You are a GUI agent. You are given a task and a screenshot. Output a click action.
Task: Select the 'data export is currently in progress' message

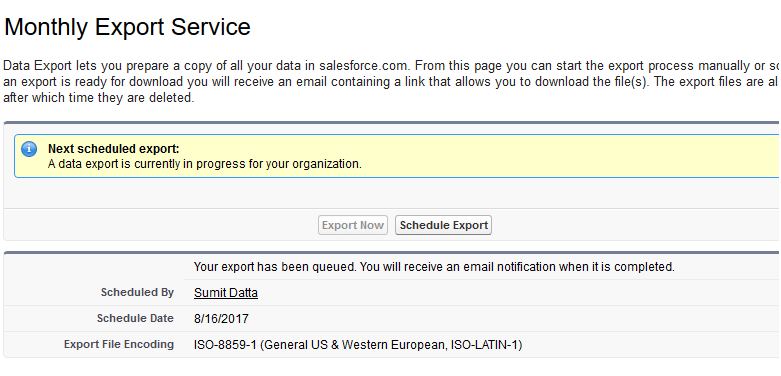[205, 164]
